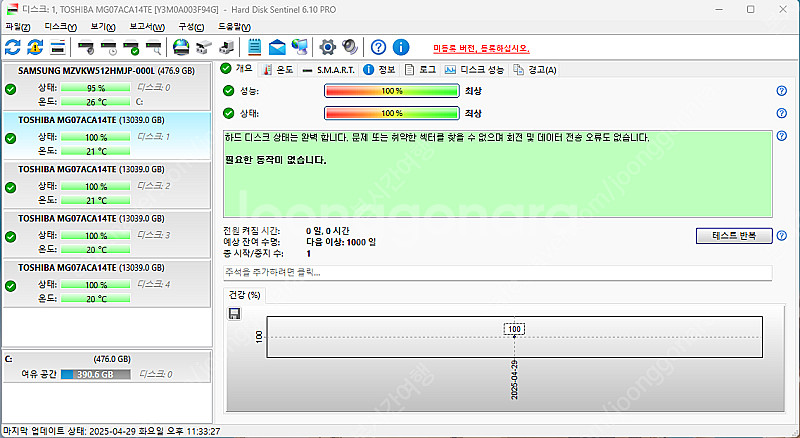Screen dimensions: 800x438
Task: Click the disk icon with speaker overlay
Action: coord(86,47)
